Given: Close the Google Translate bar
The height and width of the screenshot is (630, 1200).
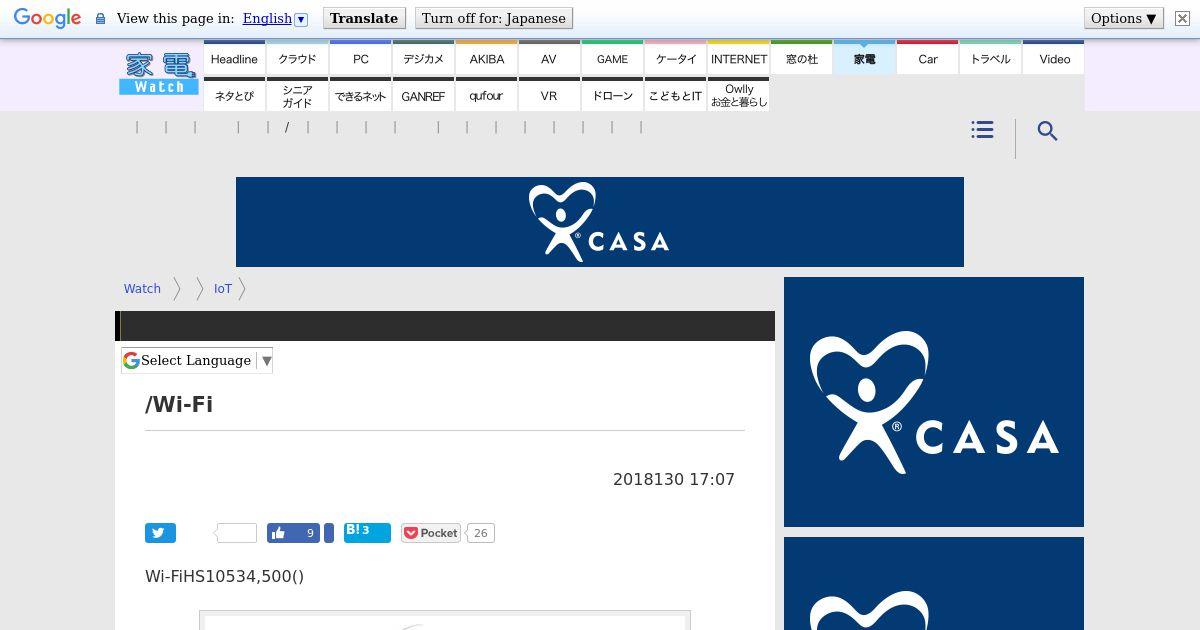Looking at the screenshot, I should 1181,19.
